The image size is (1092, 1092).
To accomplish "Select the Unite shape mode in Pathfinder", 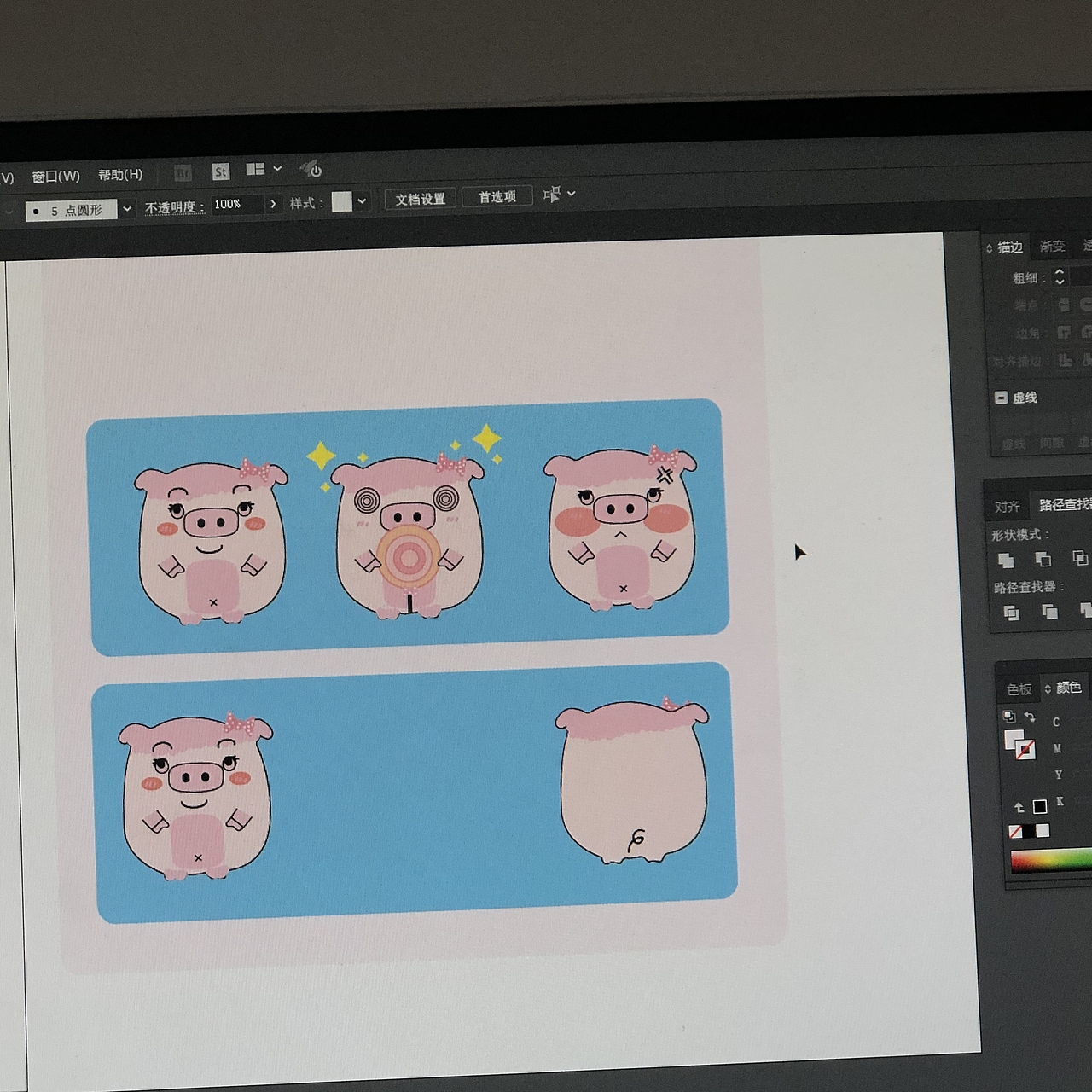I will click(1007, 560).
